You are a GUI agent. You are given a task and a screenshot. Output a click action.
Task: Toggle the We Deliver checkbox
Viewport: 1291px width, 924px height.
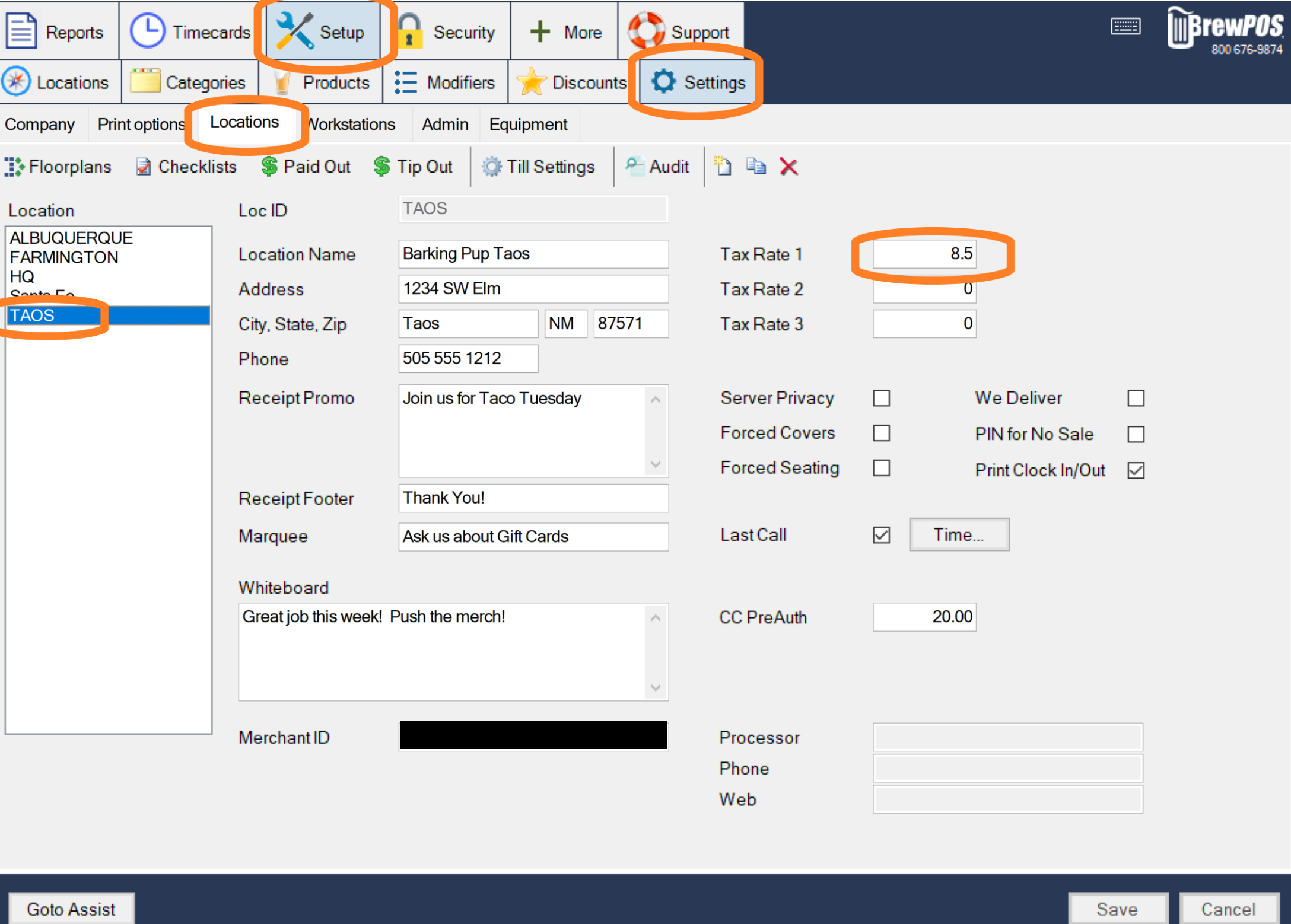pyautogui.click(x=1136, y=398)
